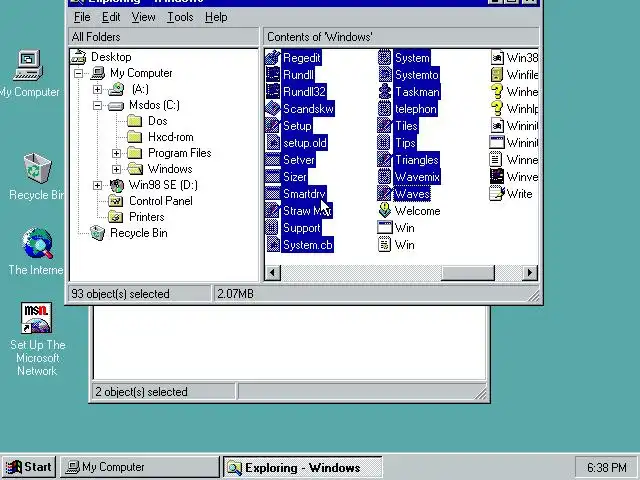Image resolution: width=640 pixels, height=480 pixels.
Task: Click the Scandskw file icon
Action: click(x=273, y=109)
